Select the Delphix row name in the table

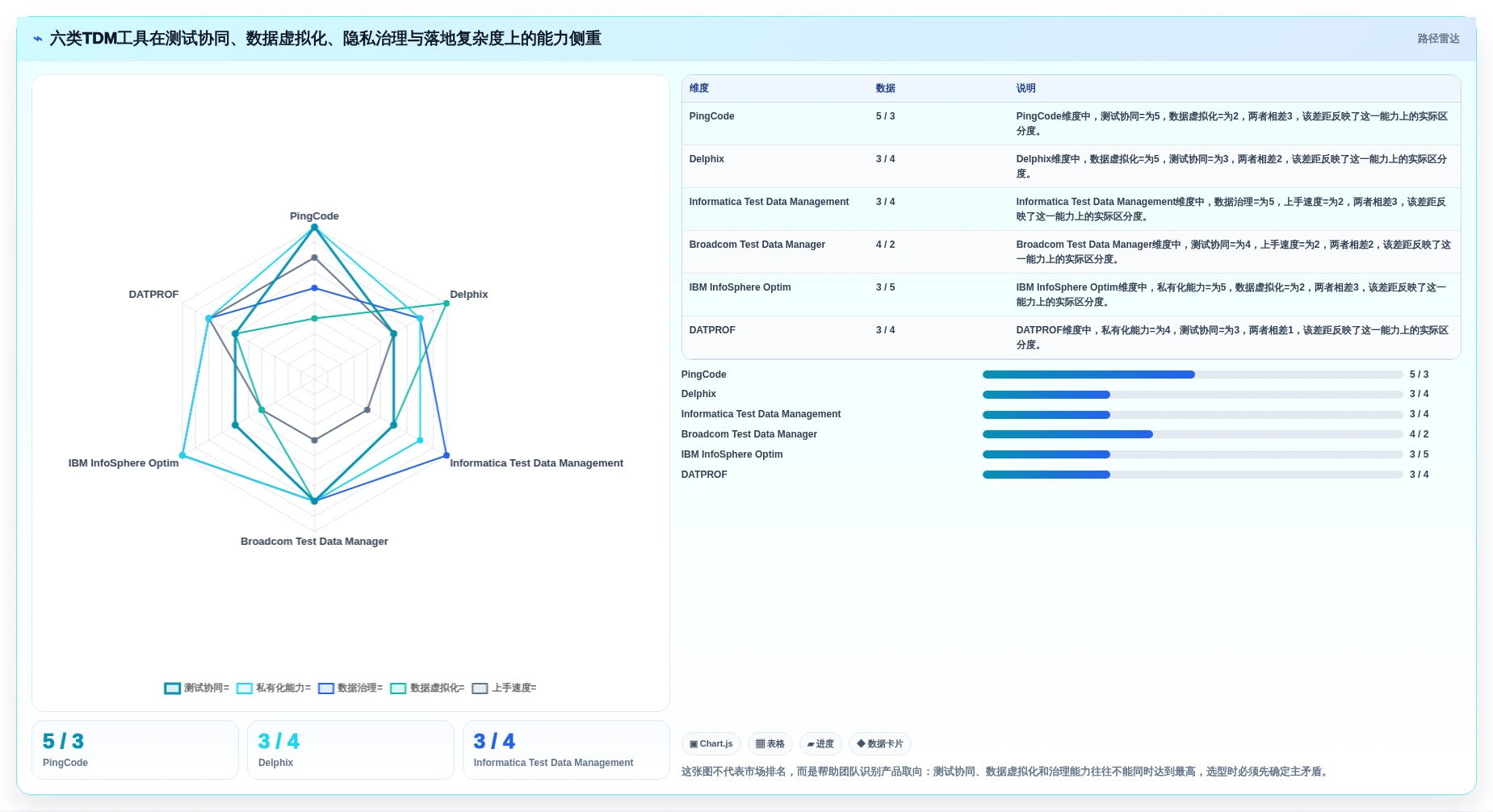point(707,159)
